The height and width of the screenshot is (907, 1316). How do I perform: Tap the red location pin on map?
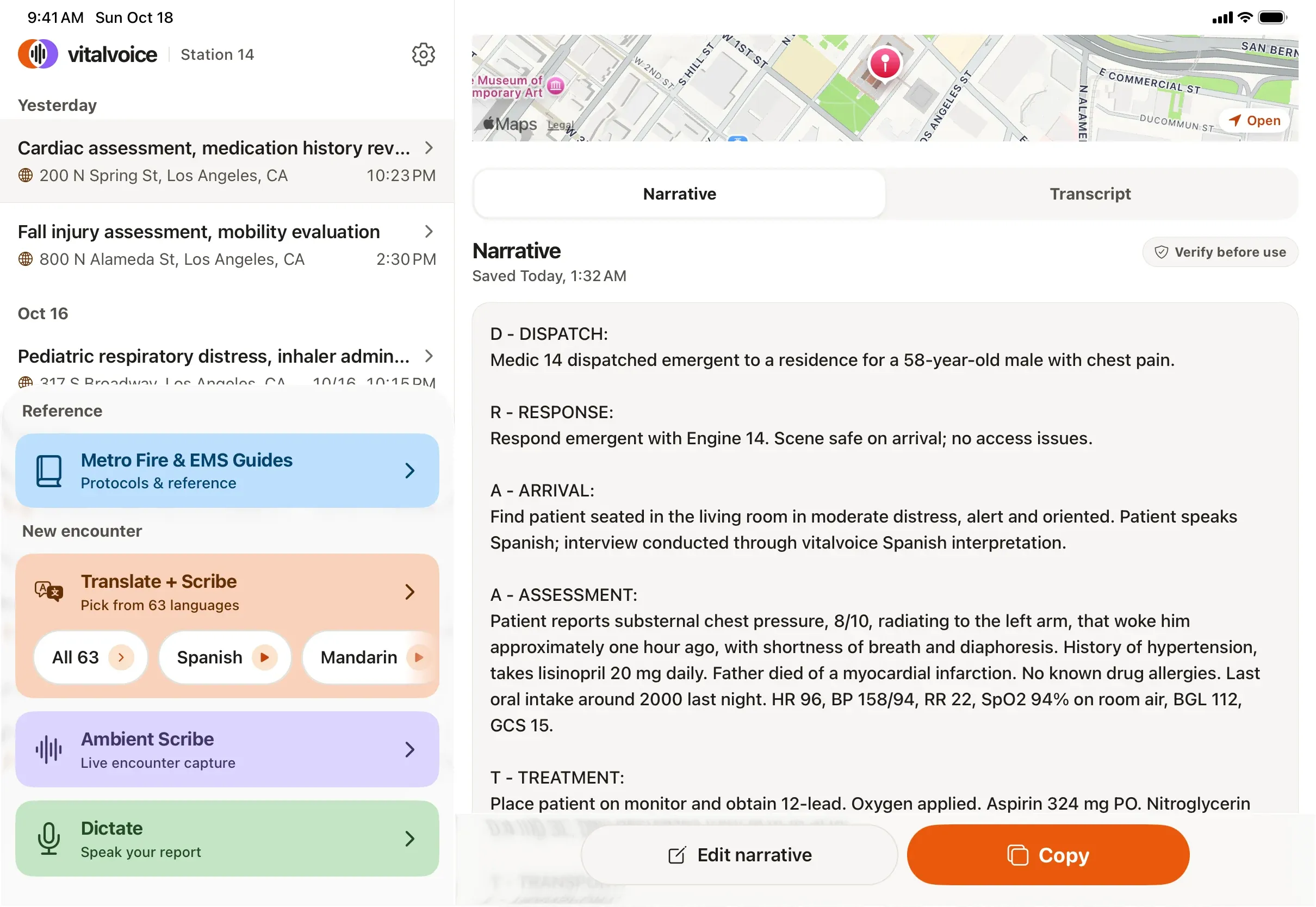[885, 64]
